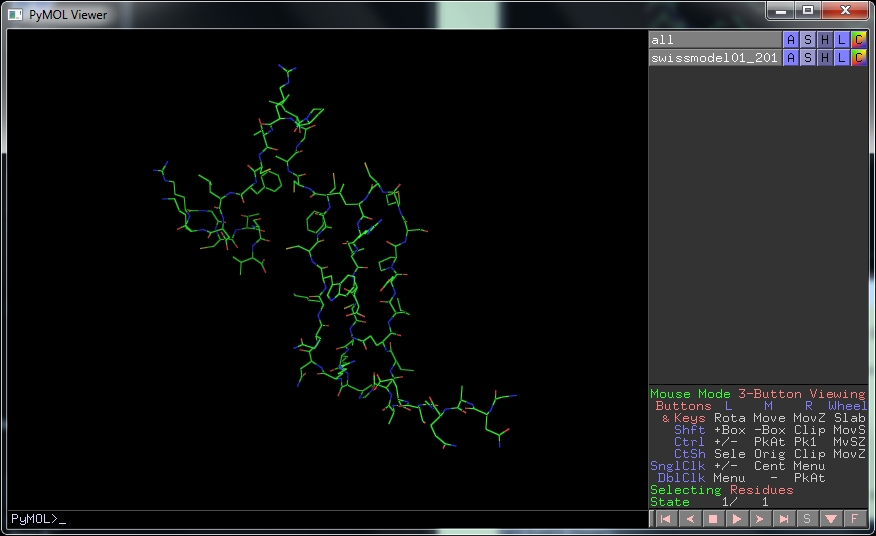The width and height of the screenshot is (876, 536).
Task: Open the Label menu for swissmodel01_201
Action: coord(842,58)
